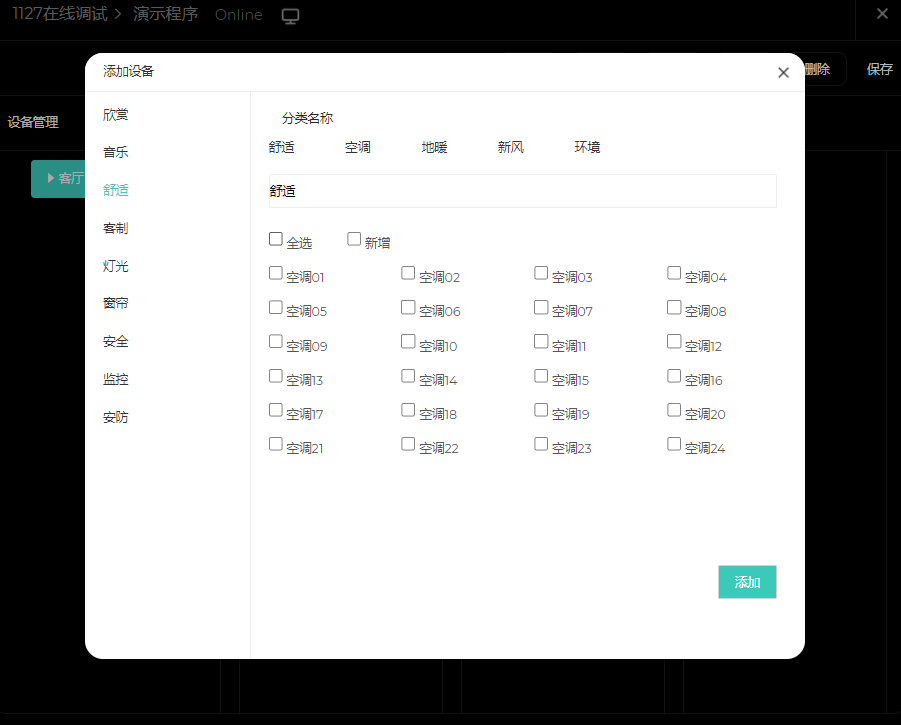The width and height of the screenshot is (901, 725).
Task: Enable the 空调10 checkbox
Action: coord(408,341)
